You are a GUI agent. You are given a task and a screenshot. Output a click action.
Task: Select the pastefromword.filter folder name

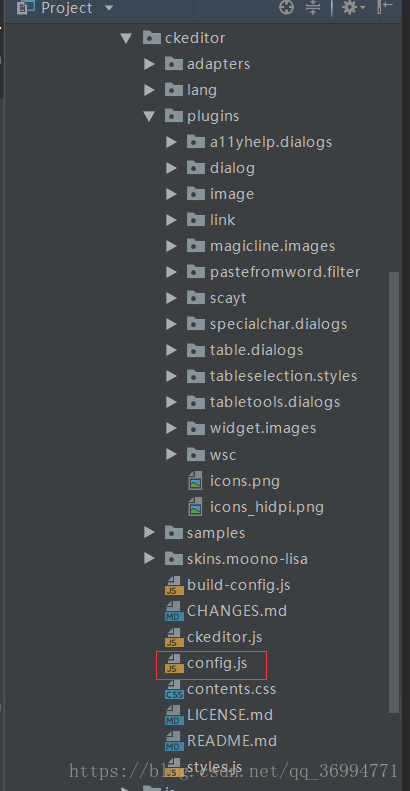[285, 272]
